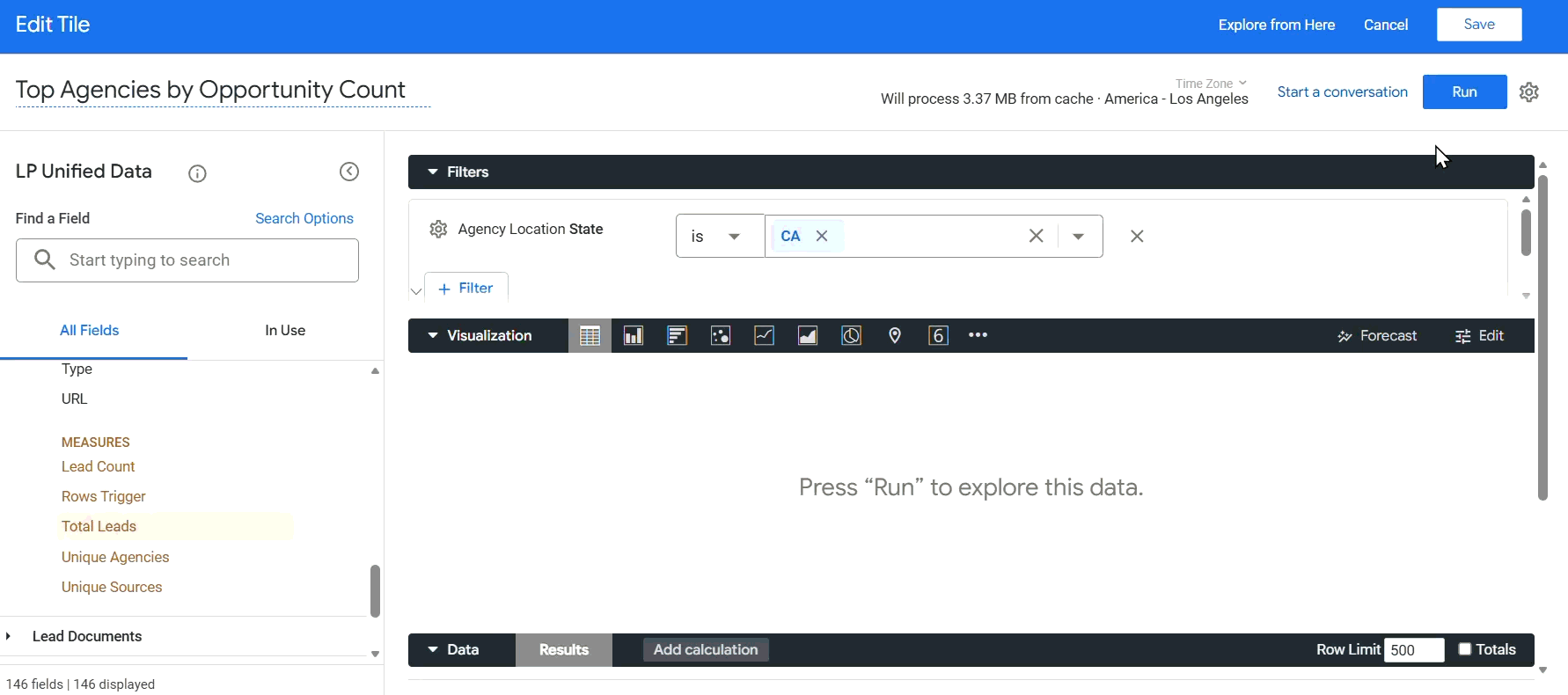Select the Map visualization icon

(x=895, y=336)
